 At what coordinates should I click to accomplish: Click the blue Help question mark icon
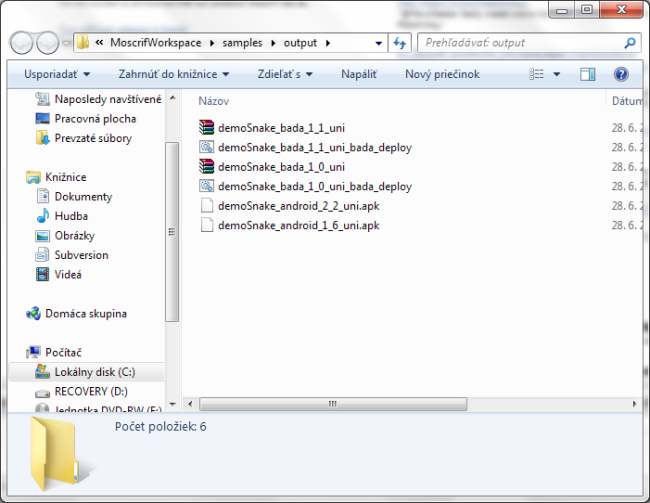click(621, 74)
